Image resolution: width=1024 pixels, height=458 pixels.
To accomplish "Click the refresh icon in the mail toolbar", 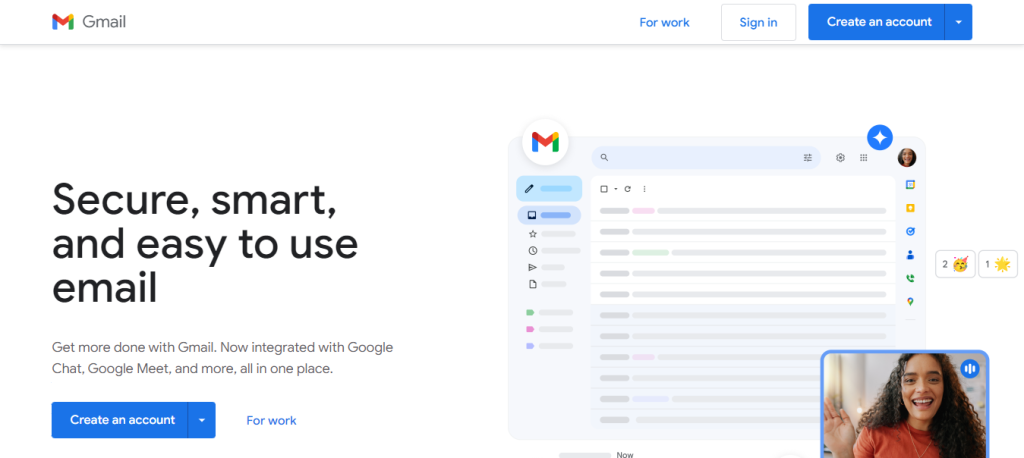I will click(628, 189).
